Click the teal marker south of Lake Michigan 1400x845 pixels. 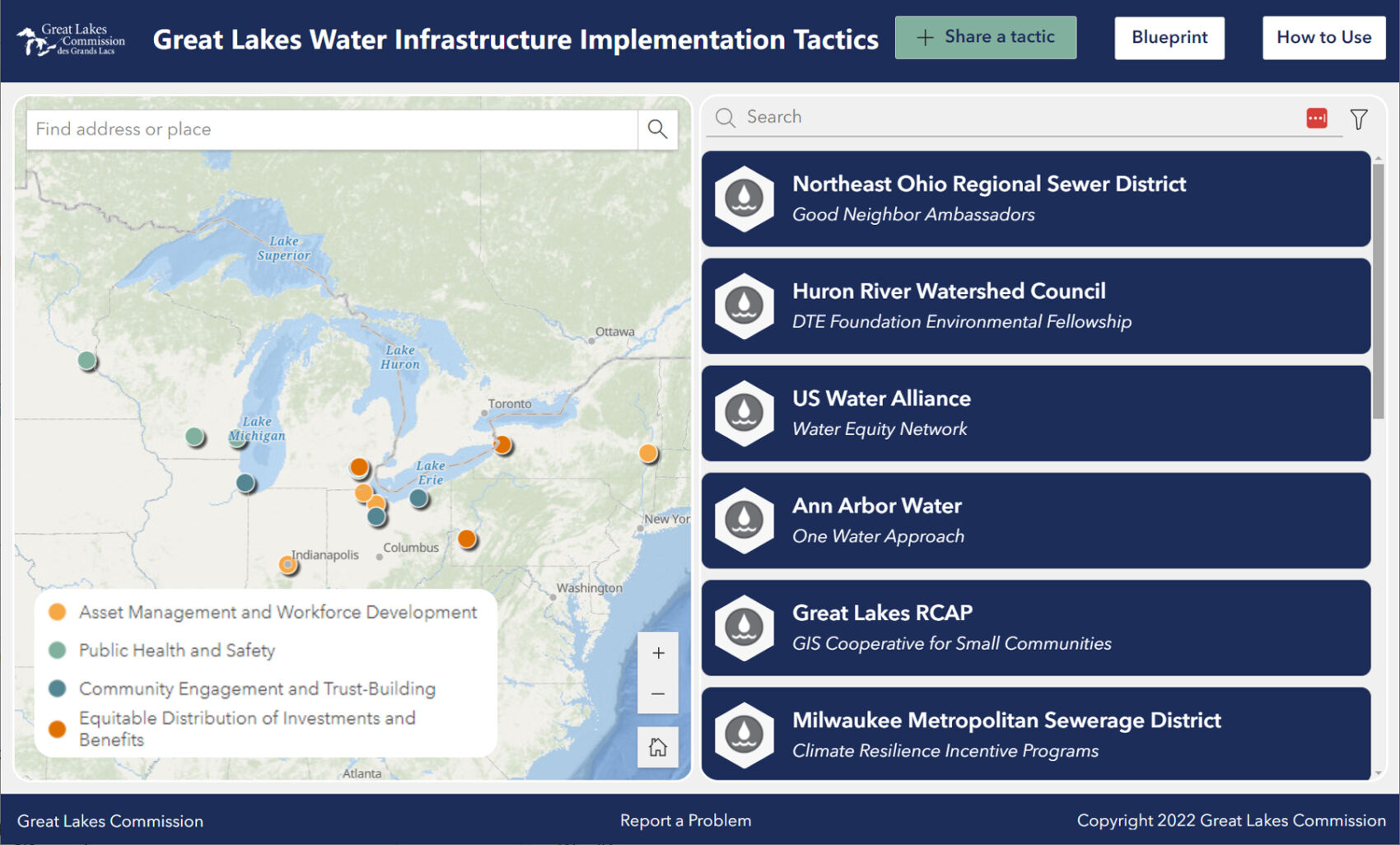click(x=245, y=483)
